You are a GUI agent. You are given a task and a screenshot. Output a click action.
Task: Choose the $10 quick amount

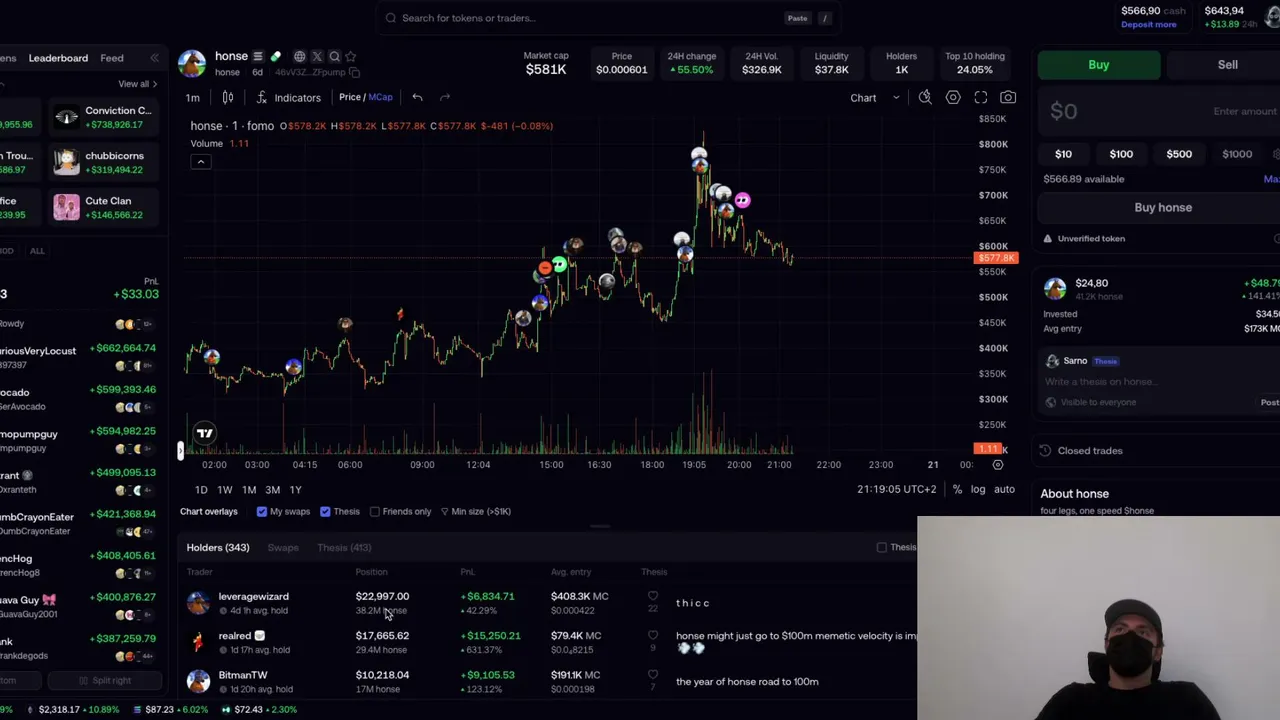point(1063,154)
